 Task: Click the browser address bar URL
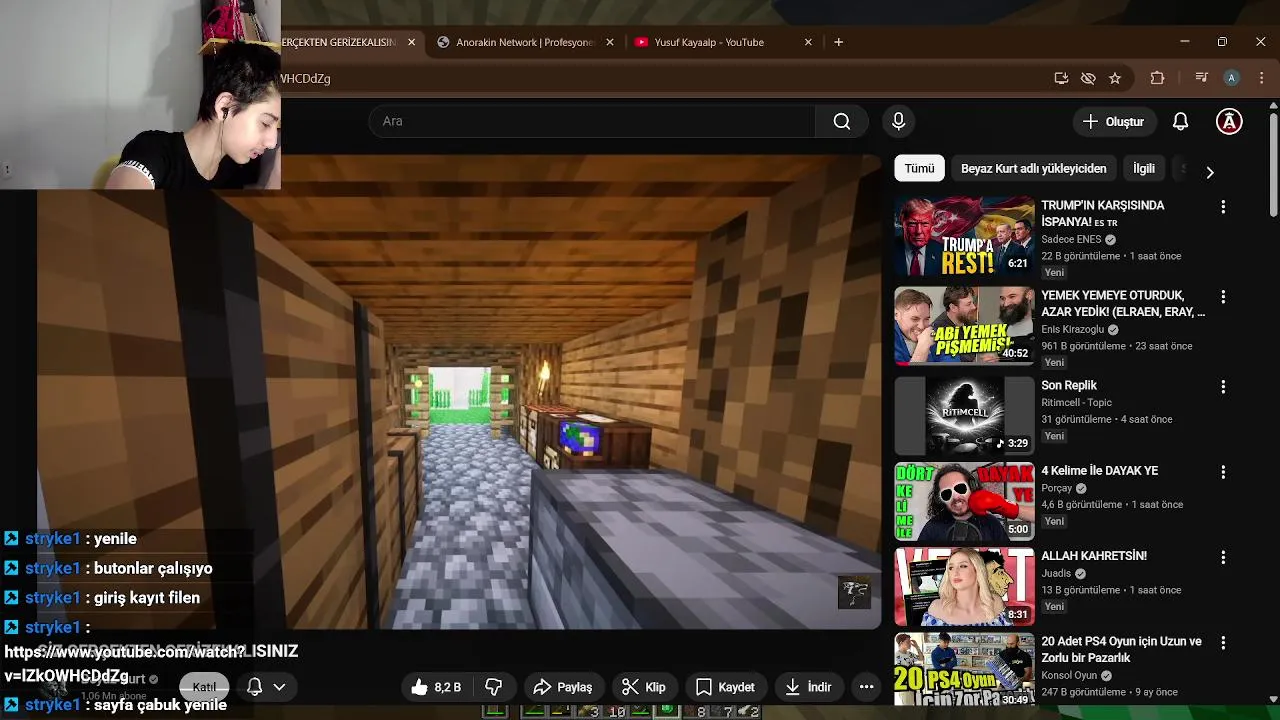point(305,78)
